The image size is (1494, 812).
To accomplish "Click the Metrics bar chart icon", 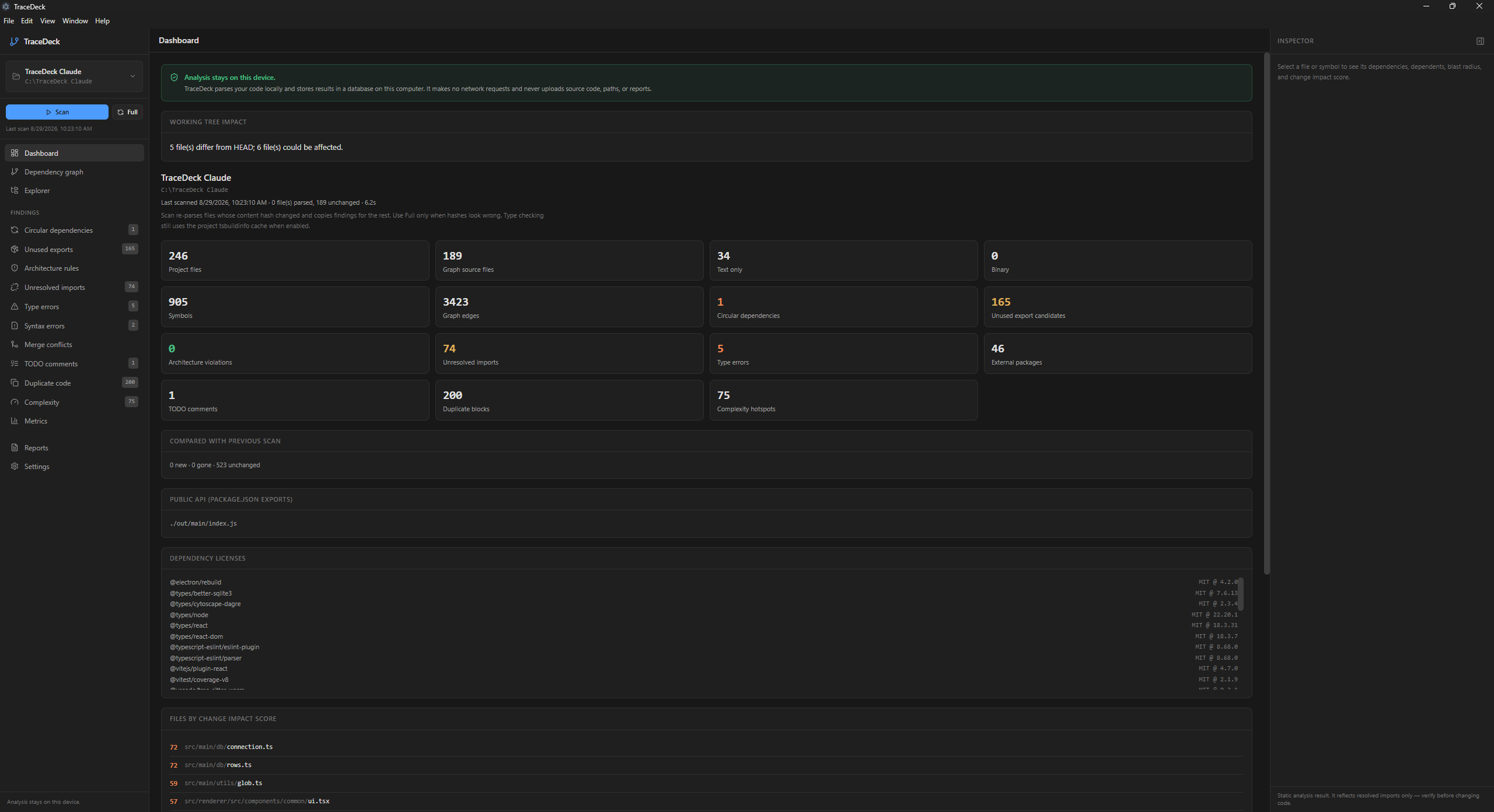I will pyautogui.click(x=15, y=421).
